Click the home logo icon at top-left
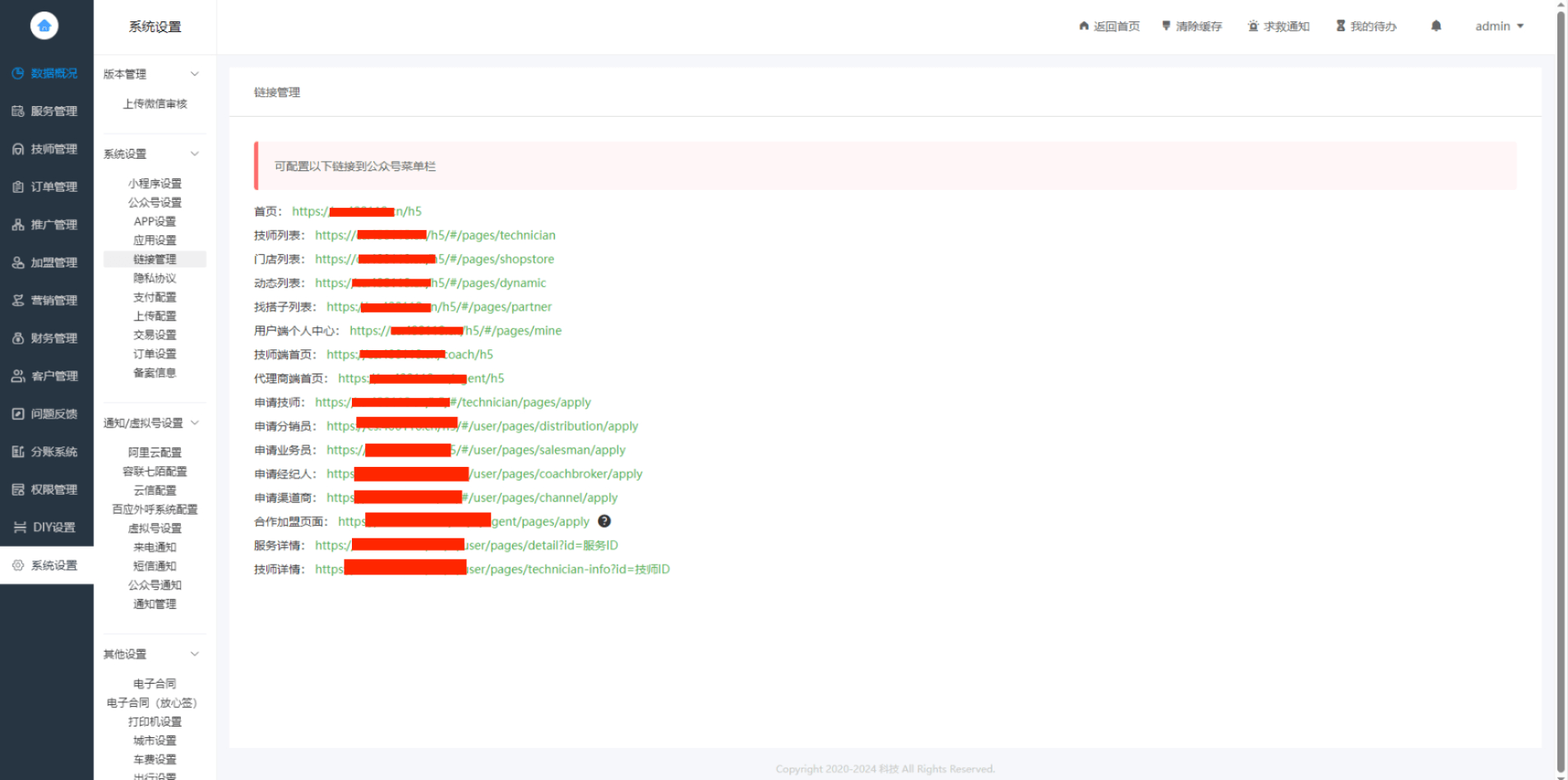1568x780 pixels. pos(44,26)
